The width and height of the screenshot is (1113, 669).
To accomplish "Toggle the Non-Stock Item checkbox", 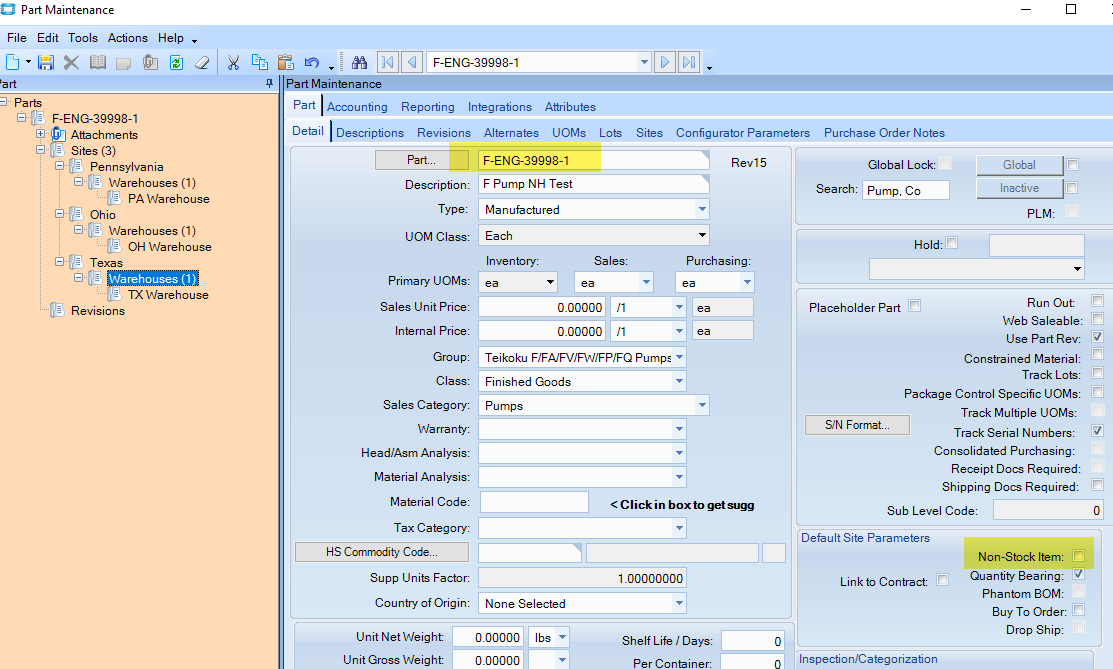I will 1079,555.
